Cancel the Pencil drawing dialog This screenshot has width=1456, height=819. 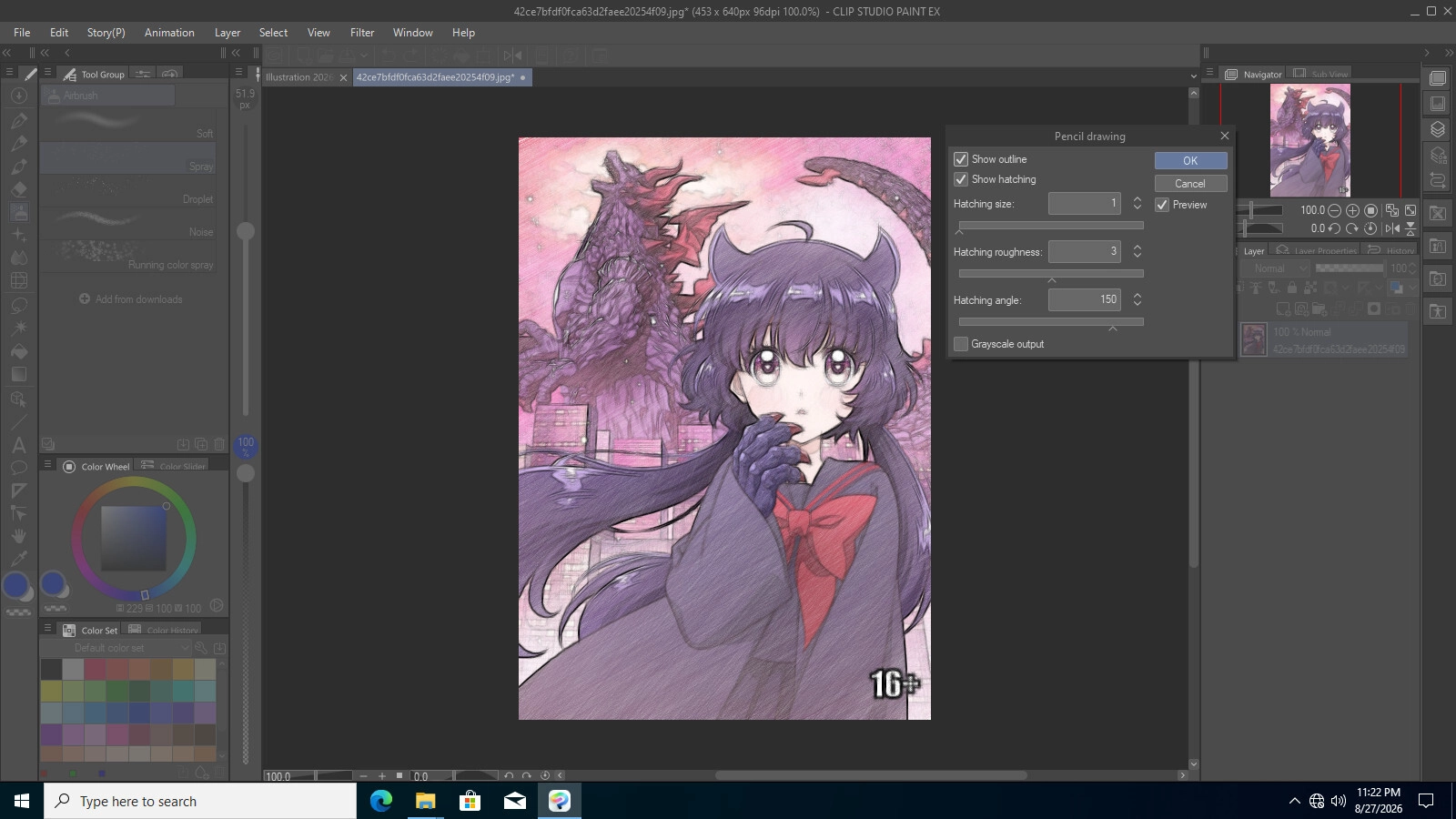click(1190, 183)
